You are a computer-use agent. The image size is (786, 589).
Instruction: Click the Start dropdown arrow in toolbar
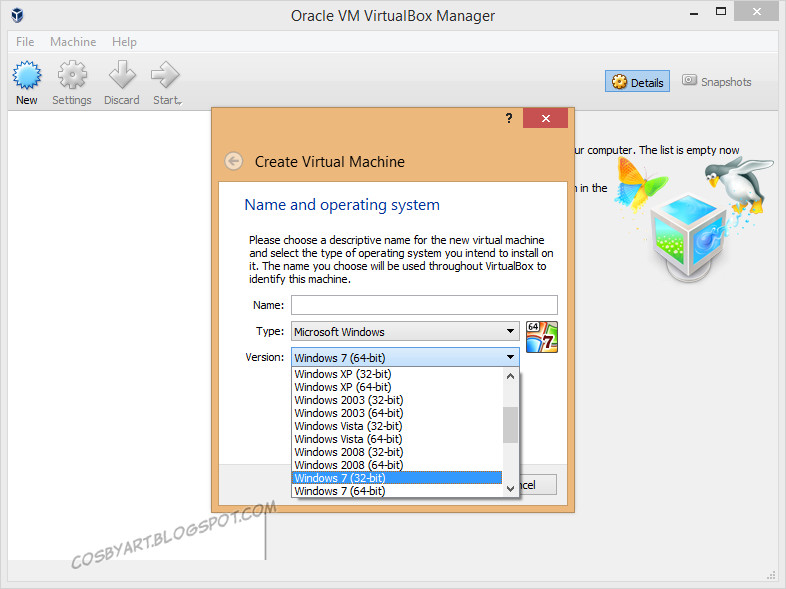[x=179, y=103]
